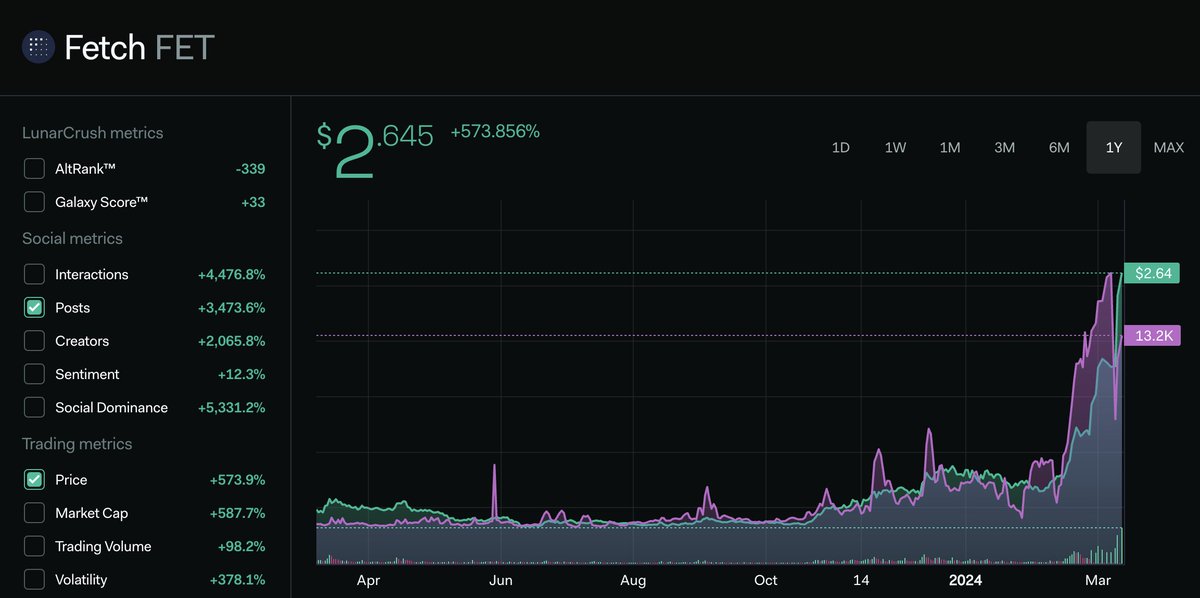Click the Fetch FET title
This screenshot has width=1200, height=598.
click(x=139, y=47)
